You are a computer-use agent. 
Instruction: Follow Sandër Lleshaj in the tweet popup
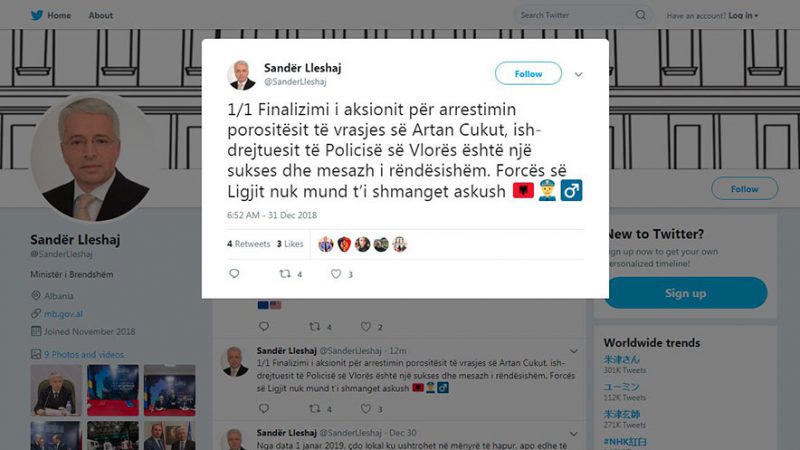pyautogui.click(x=528, y=73)
